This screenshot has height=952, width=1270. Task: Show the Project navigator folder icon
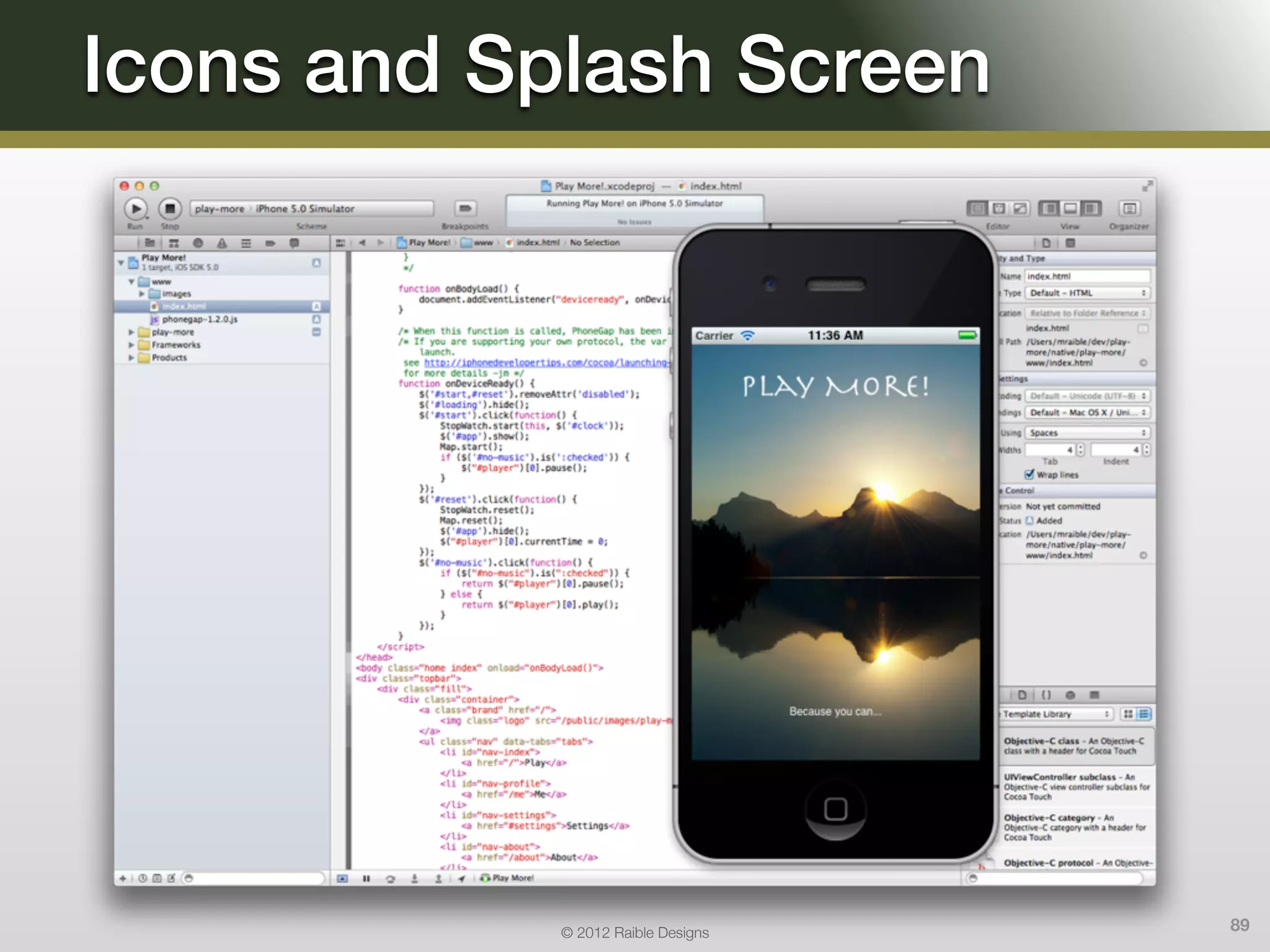(x=149, y=243)
